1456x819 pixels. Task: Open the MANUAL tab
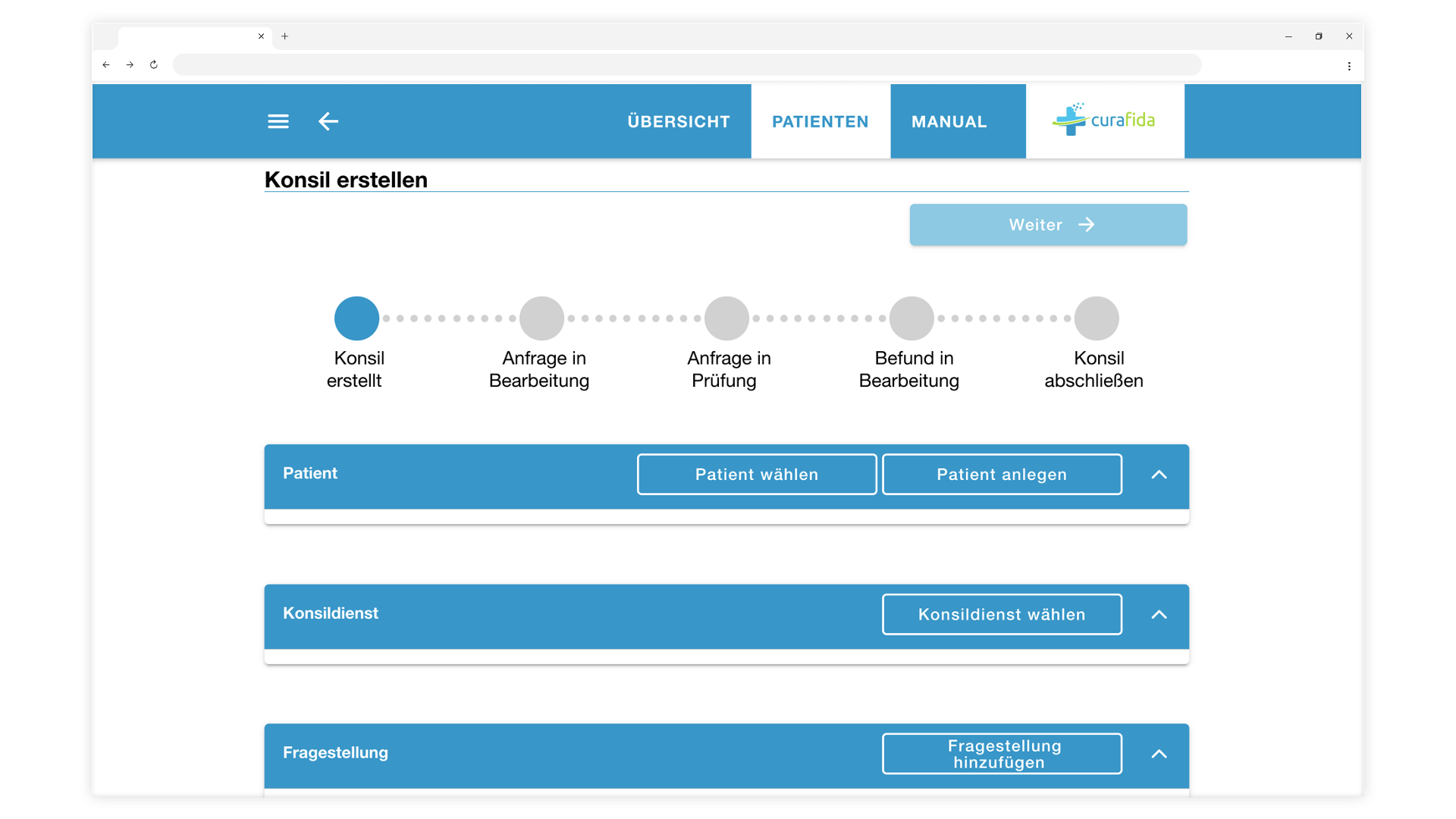(949, 121)
